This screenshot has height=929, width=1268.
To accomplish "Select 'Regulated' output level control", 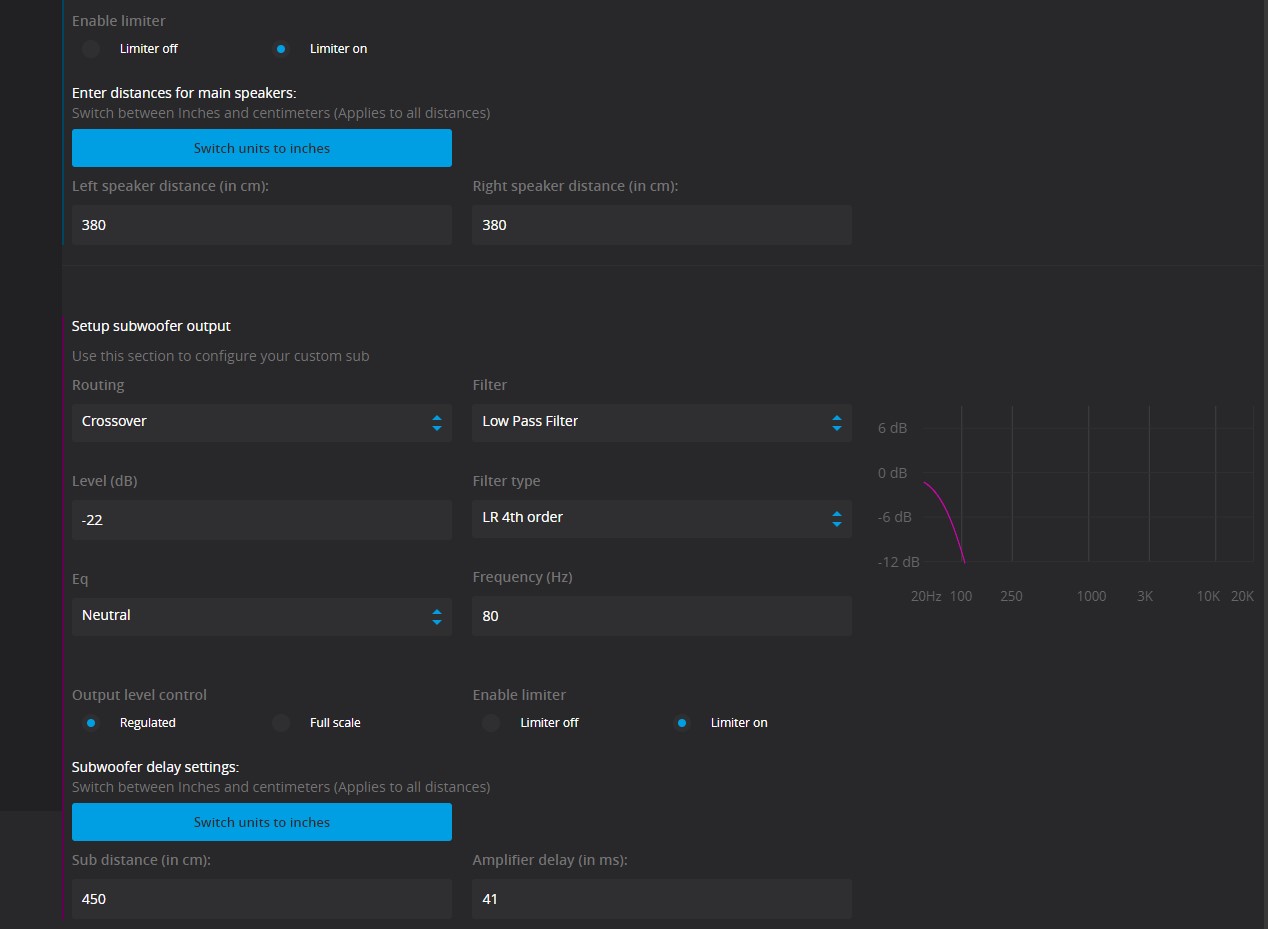I will point(91,722).
